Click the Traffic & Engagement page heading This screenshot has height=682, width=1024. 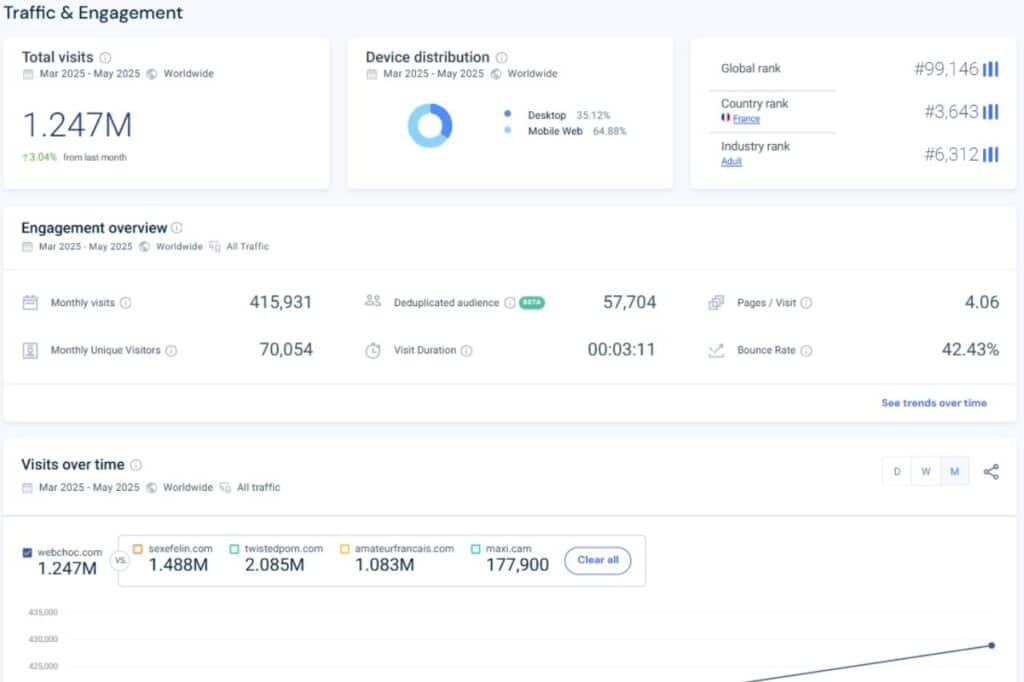tap(93, 13)
